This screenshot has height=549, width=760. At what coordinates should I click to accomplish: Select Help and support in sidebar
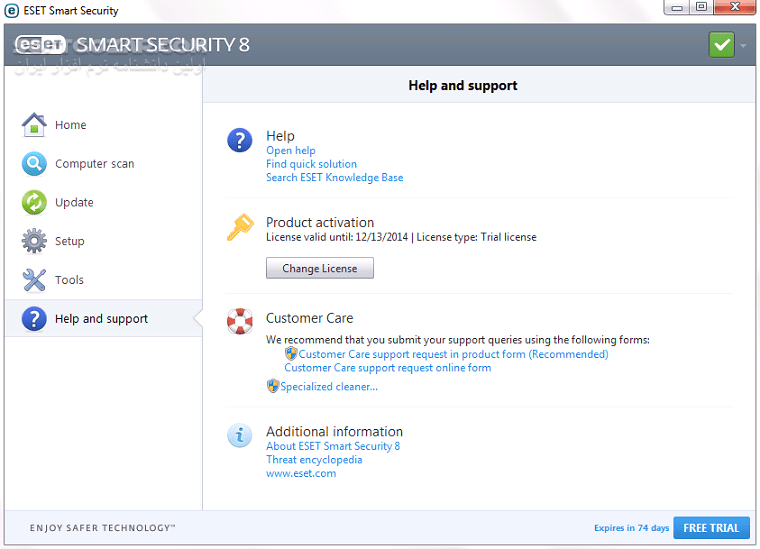[x=103, y=318]
